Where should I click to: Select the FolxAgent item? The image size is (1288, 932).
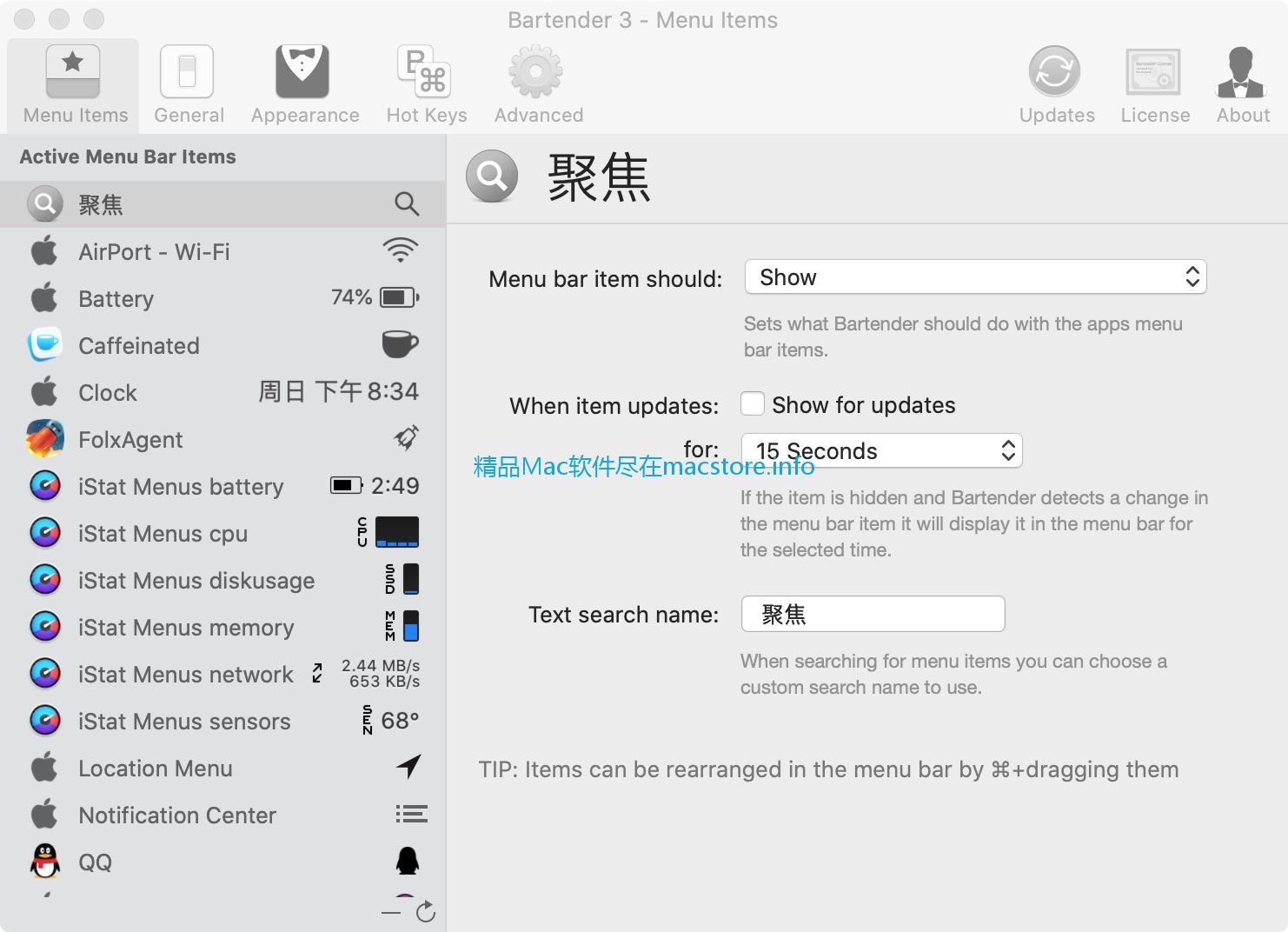point(222,439)
